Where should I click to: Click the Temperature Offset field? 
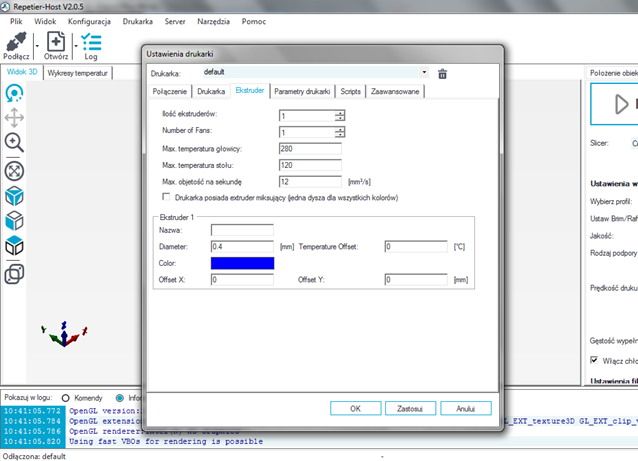pyautogui.click(x=416, y=247)
